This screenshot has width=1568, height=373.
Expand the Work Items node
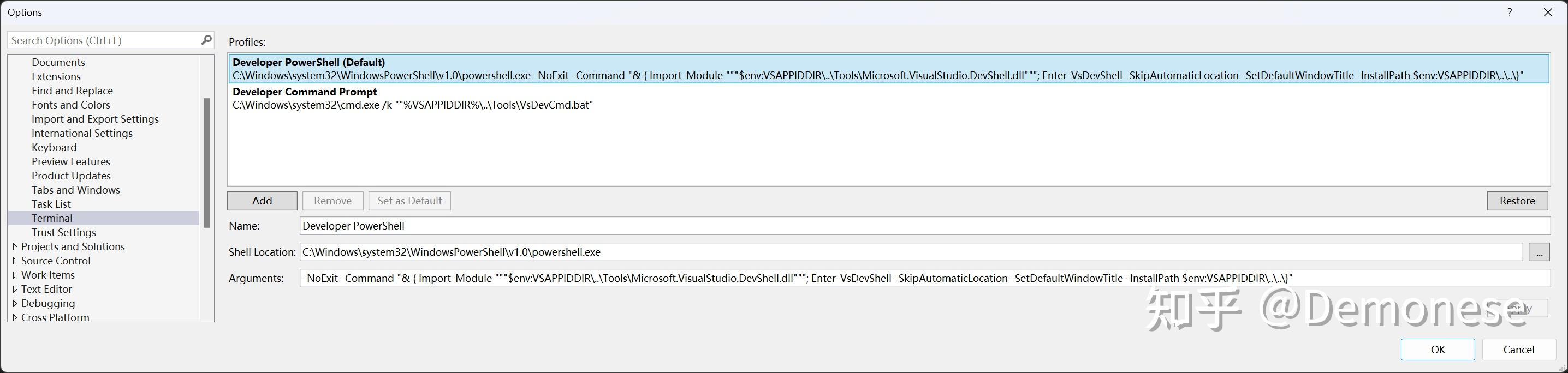pyautogui.click(x=15, y=275)
